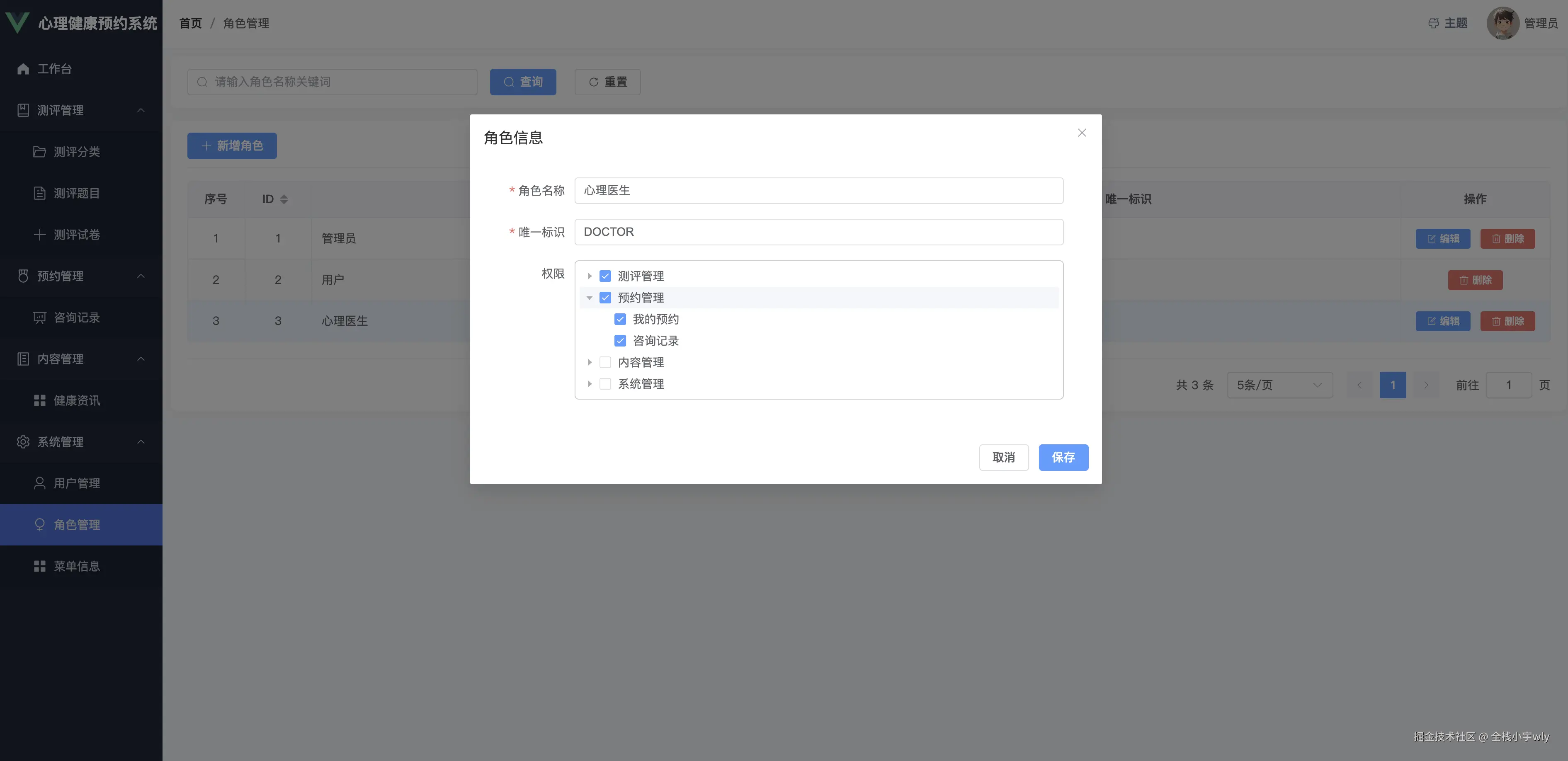Click the admin avatar in the top bar
This screenshot has height=761, width=1568.
(x=1503, y=22)
